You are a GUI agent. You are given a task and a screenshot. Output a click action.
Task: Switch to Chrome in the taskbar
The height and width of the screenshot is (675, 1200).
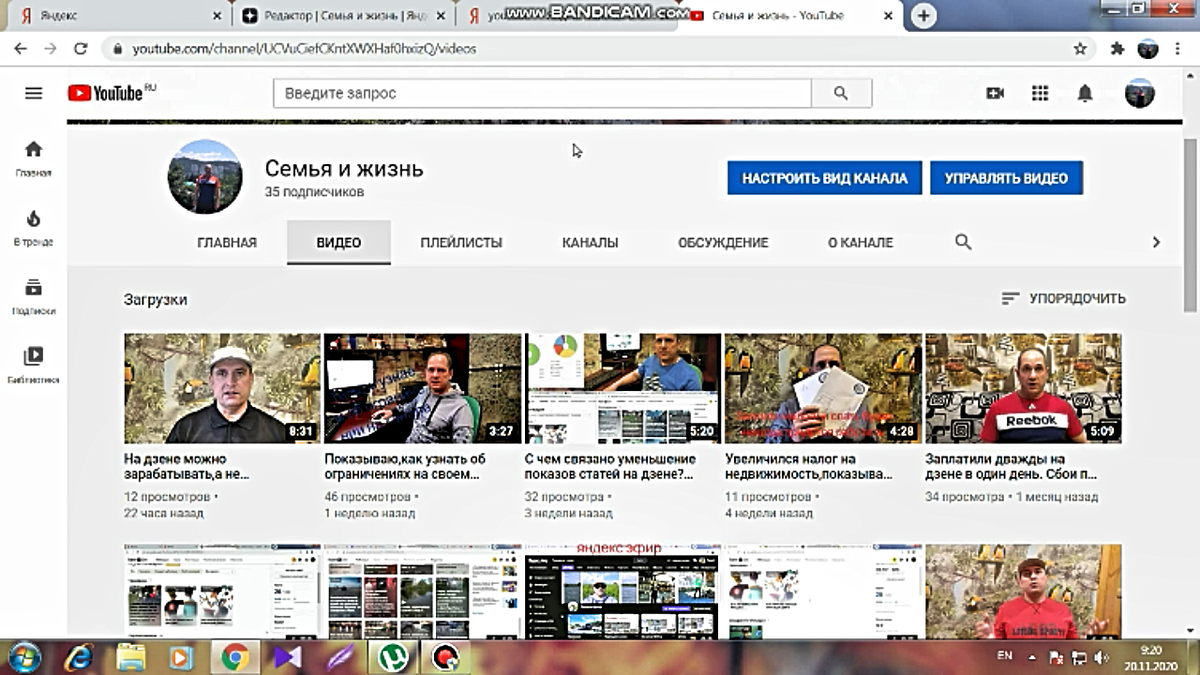coord(235,657)
